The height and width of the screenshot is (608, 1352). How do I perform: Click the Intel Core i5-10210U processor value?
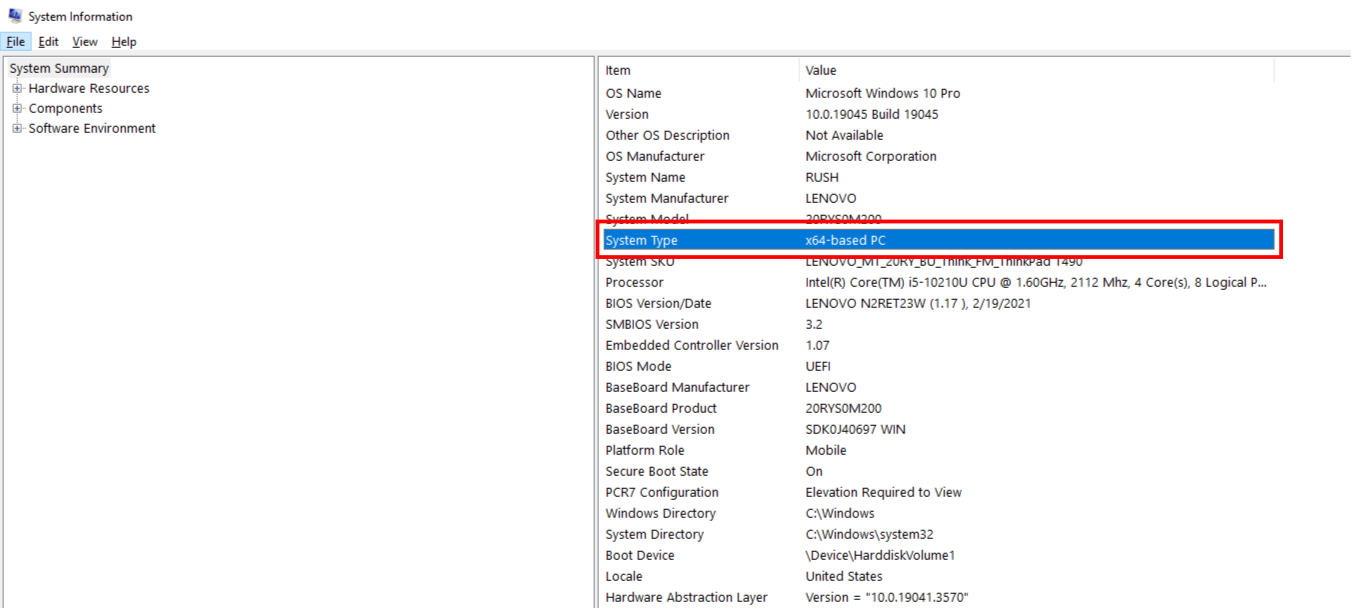click(1036, 282)
